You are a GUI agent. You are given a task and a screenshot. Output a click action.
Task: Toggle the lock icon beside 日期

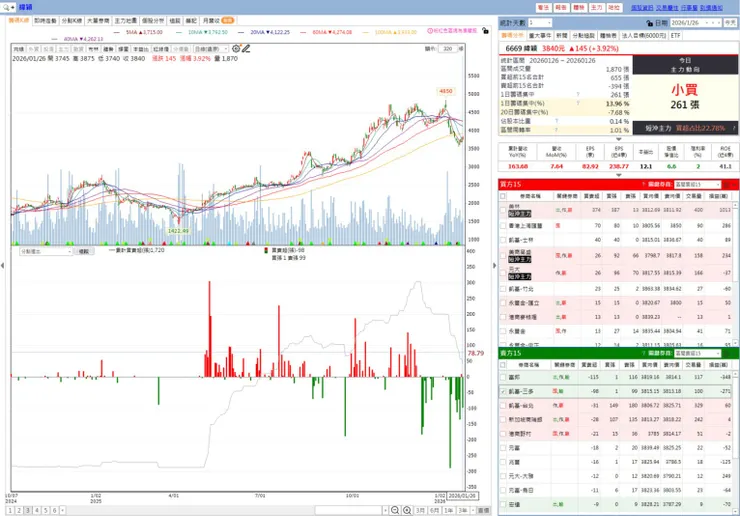649,23
